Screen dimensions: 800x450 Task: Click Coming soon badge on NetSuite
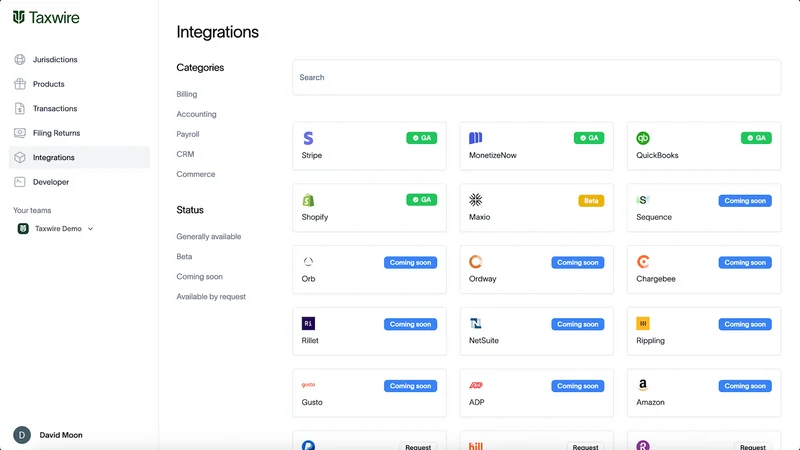click(578, 324)
